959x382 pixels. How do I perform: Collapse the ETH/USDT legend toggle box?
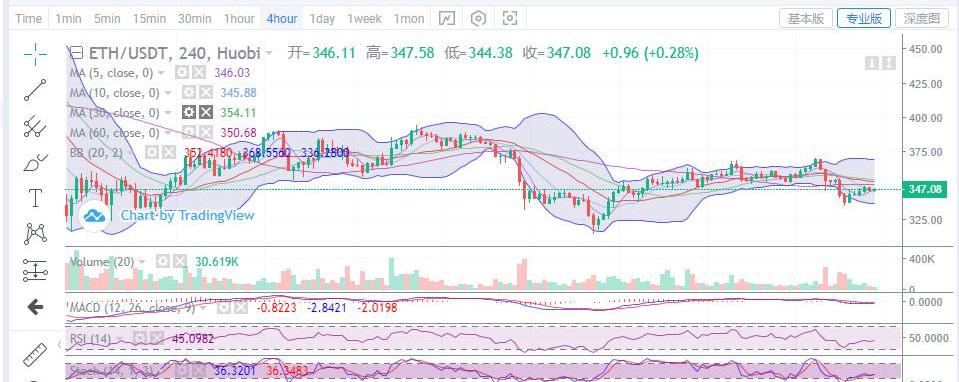tap(76, 53)
